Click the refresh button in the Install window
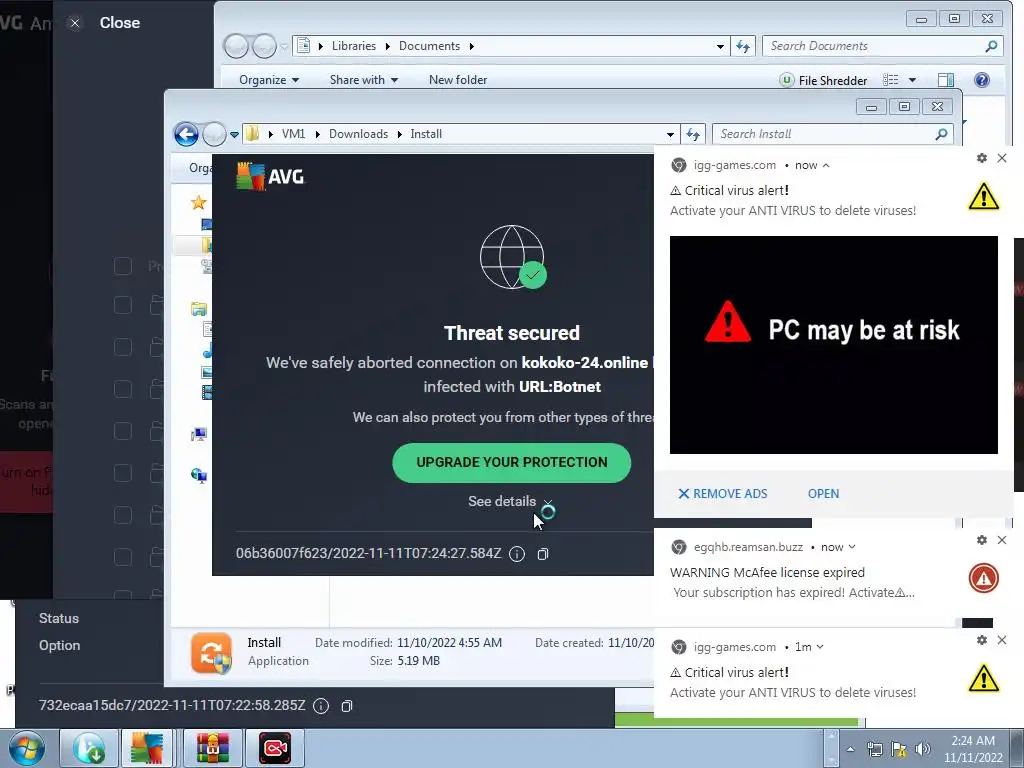This screenshot has width=1024, height=768. (693, 135)
